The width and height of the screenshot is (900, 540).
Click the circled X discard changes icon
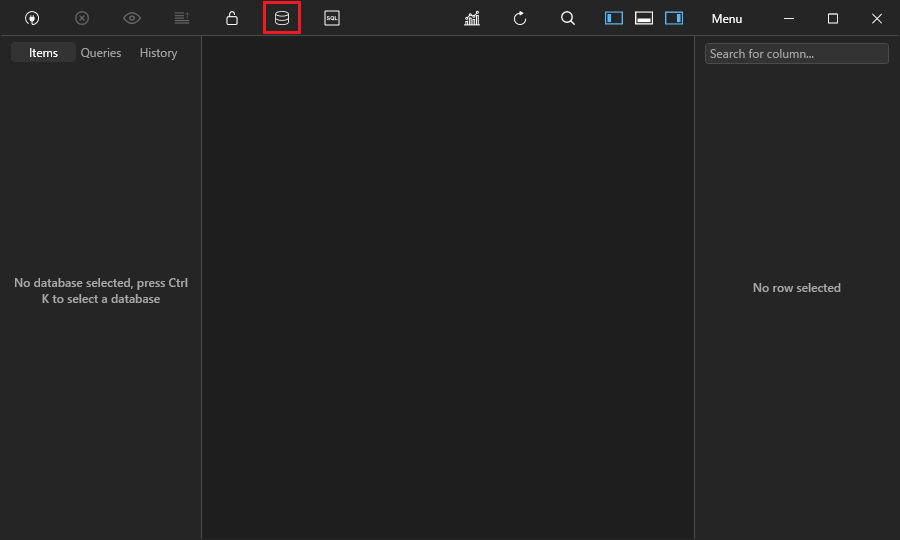point(82,18)
